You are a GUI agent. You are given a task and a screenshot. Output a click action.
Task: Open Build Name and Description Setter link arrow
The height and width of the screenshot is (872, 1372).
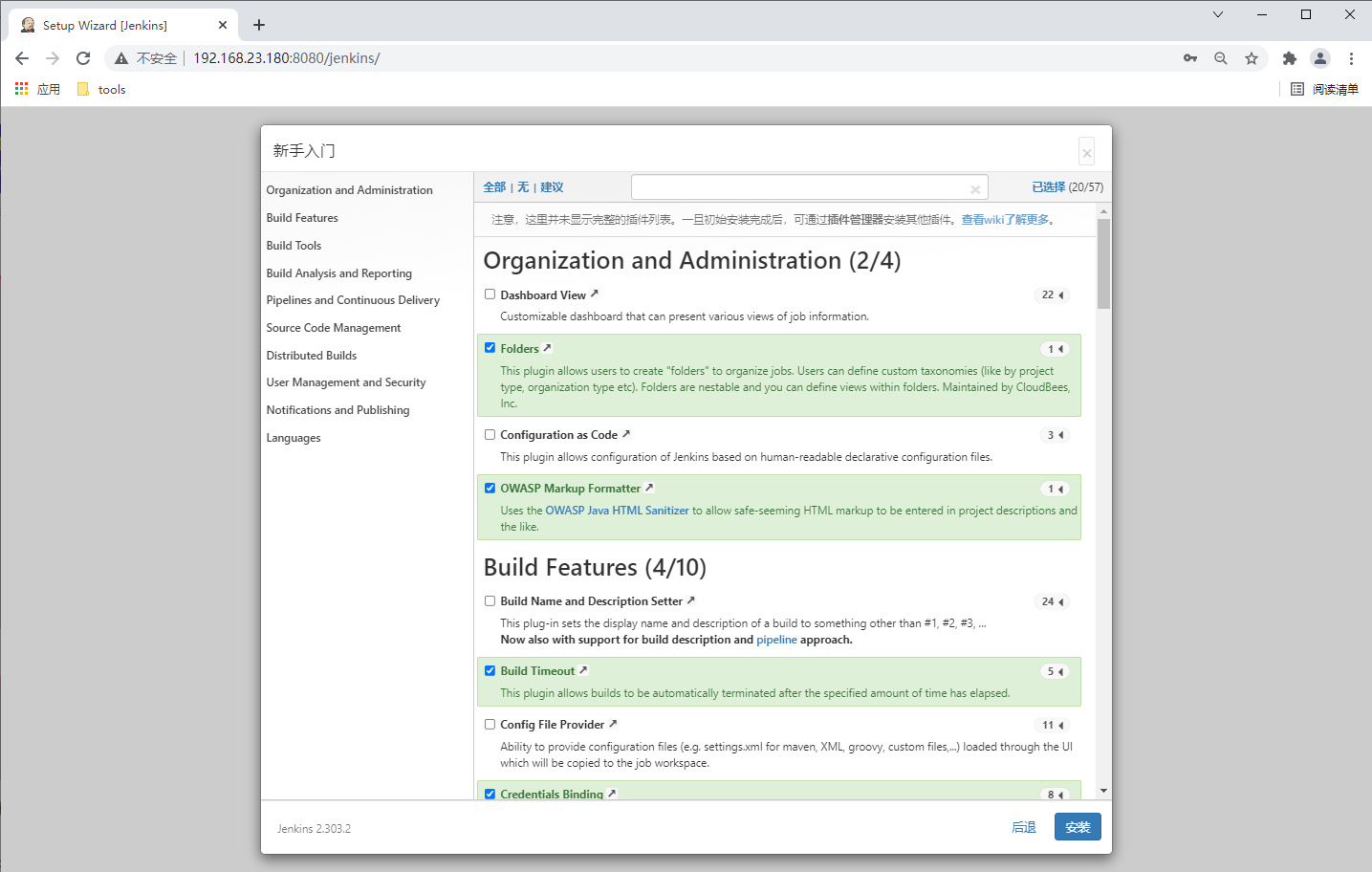691,600
